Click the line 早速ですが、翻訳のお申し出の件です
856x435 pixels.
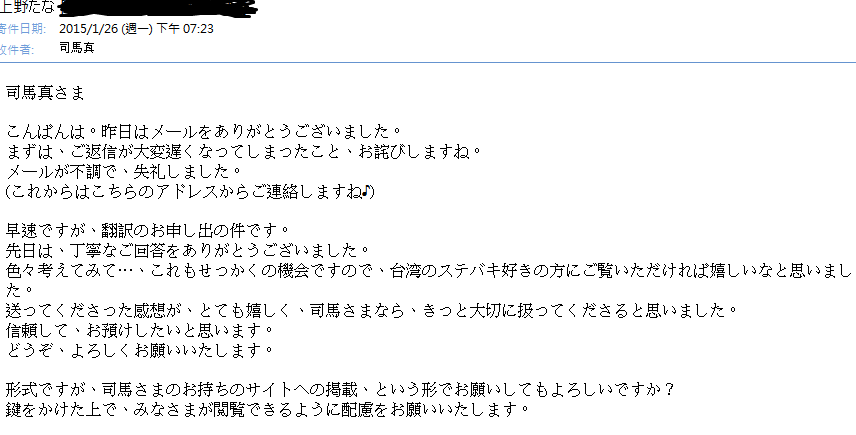pyautogui.click(x=147, y=231)
